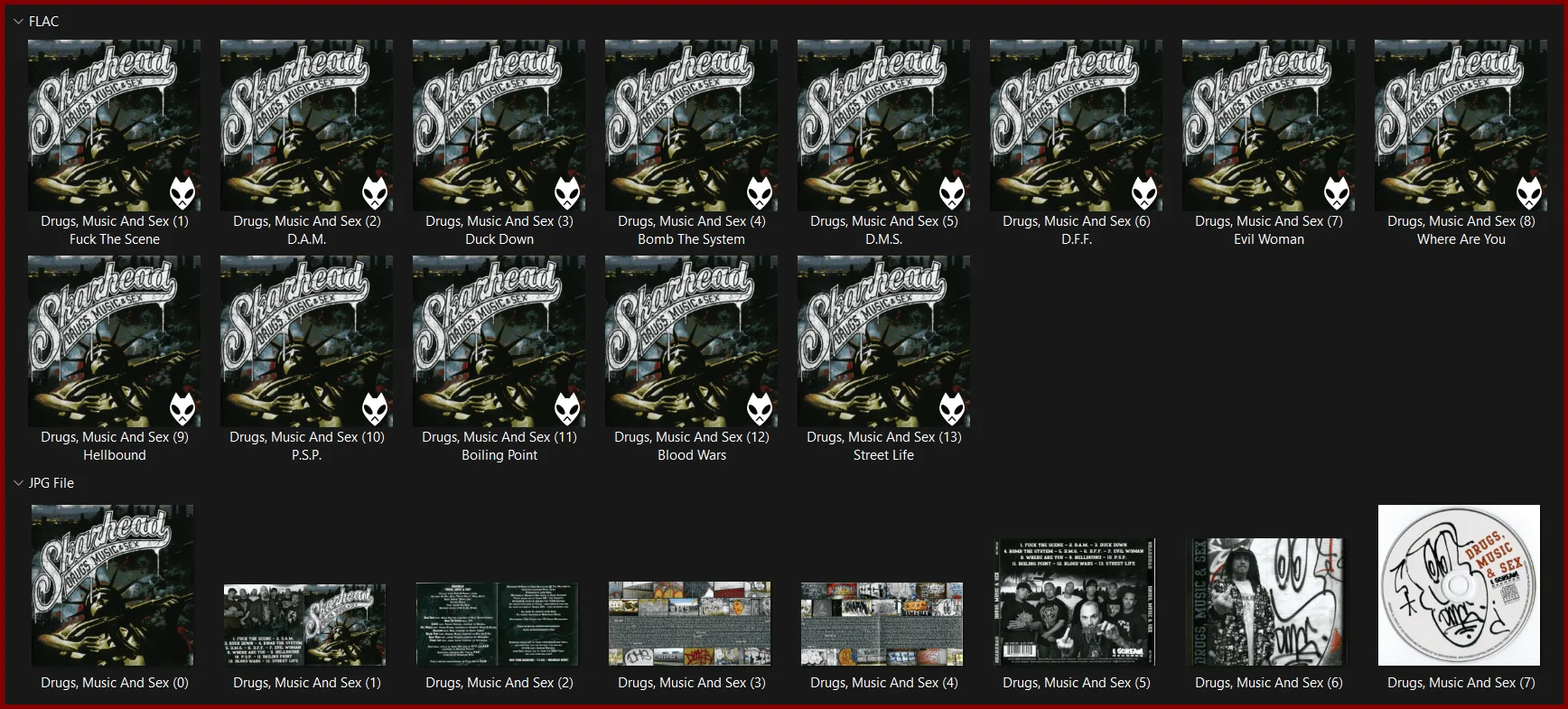Click the 'Boiling Point' file name text
The image size is (1568, 709).
coord(499,455)
